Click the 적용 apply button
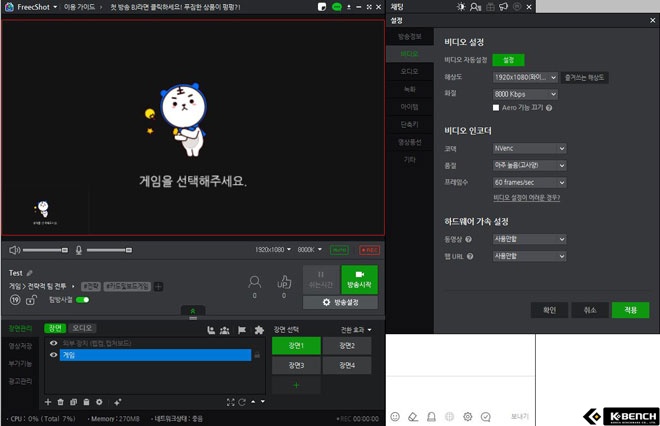Viewport: 660px width, 426px height. coord(631,310)
